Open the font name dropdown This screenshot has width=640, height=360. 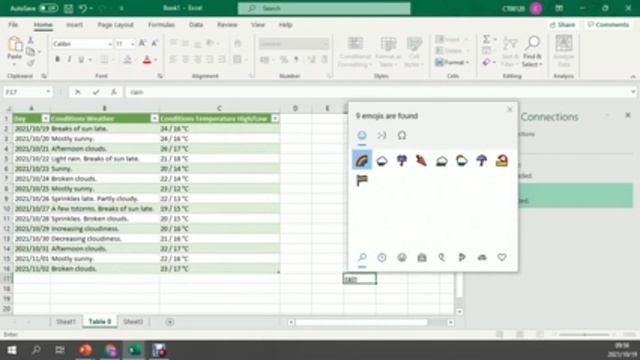[x=110, y=44]
